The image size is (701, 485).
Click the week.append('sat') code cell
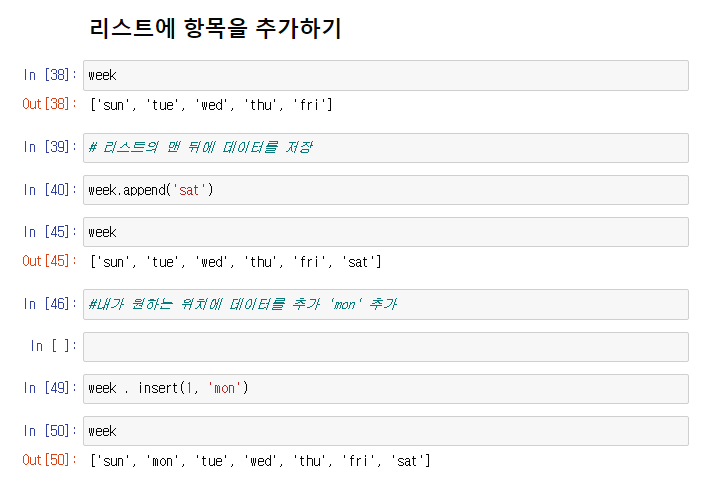[385, 190]
